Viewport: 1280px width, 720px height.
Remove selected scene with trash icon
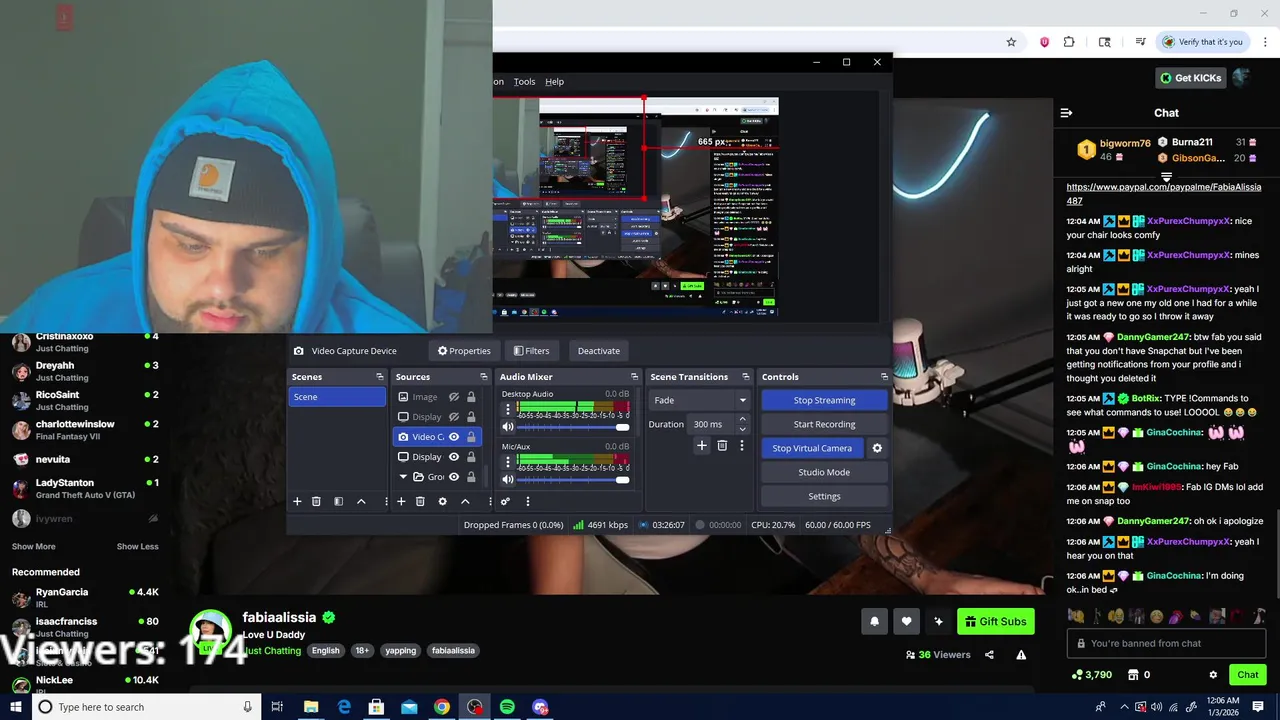pos(316,501)
